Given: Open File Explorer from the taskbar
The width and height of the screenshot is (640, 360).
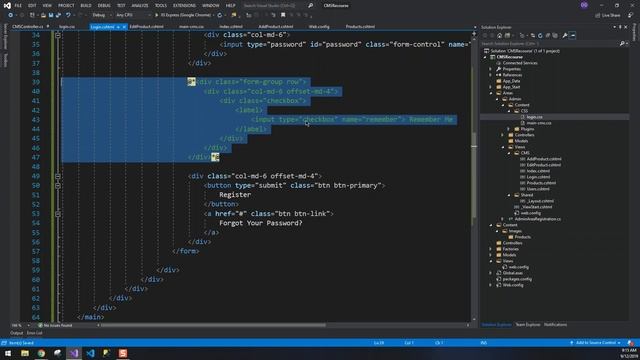Looking at the screenshot, I should tap(25, 353).
